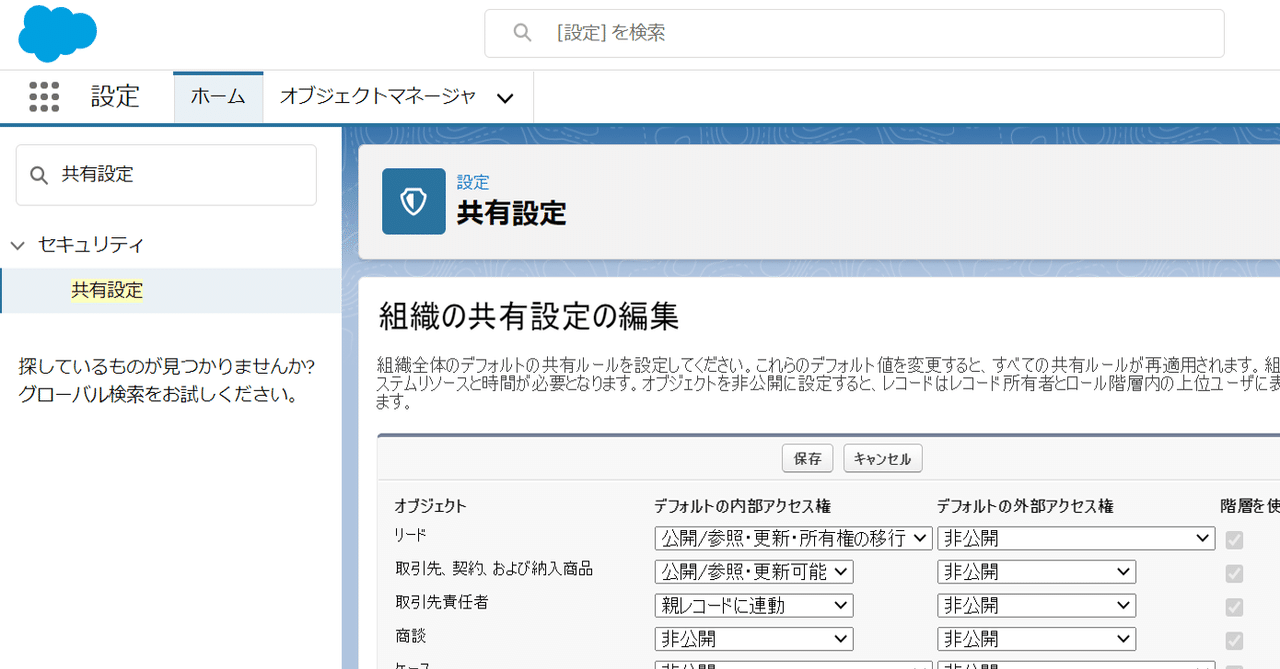Open リード external access dropdown
This screenshot has width=1280, height=669.
pyautogui.click(x=1076, y=538)
